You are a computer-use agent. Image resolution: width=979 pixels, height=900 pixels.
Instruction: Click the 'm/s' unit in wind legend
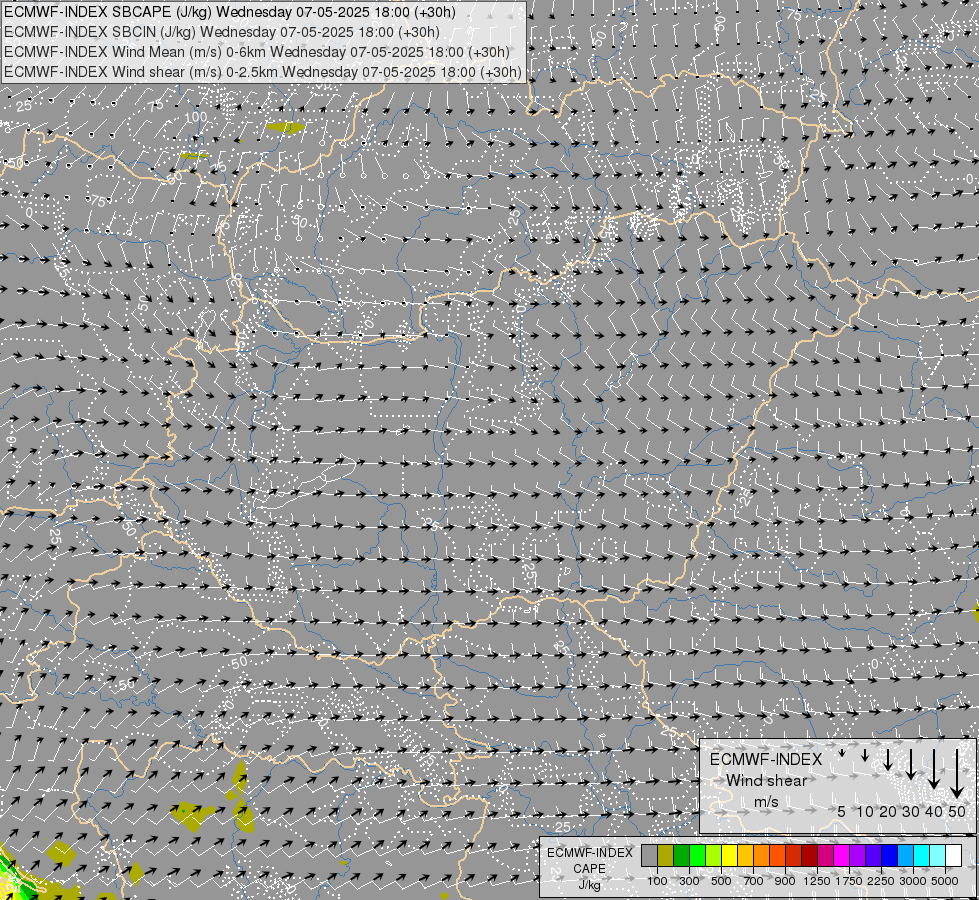766,802
